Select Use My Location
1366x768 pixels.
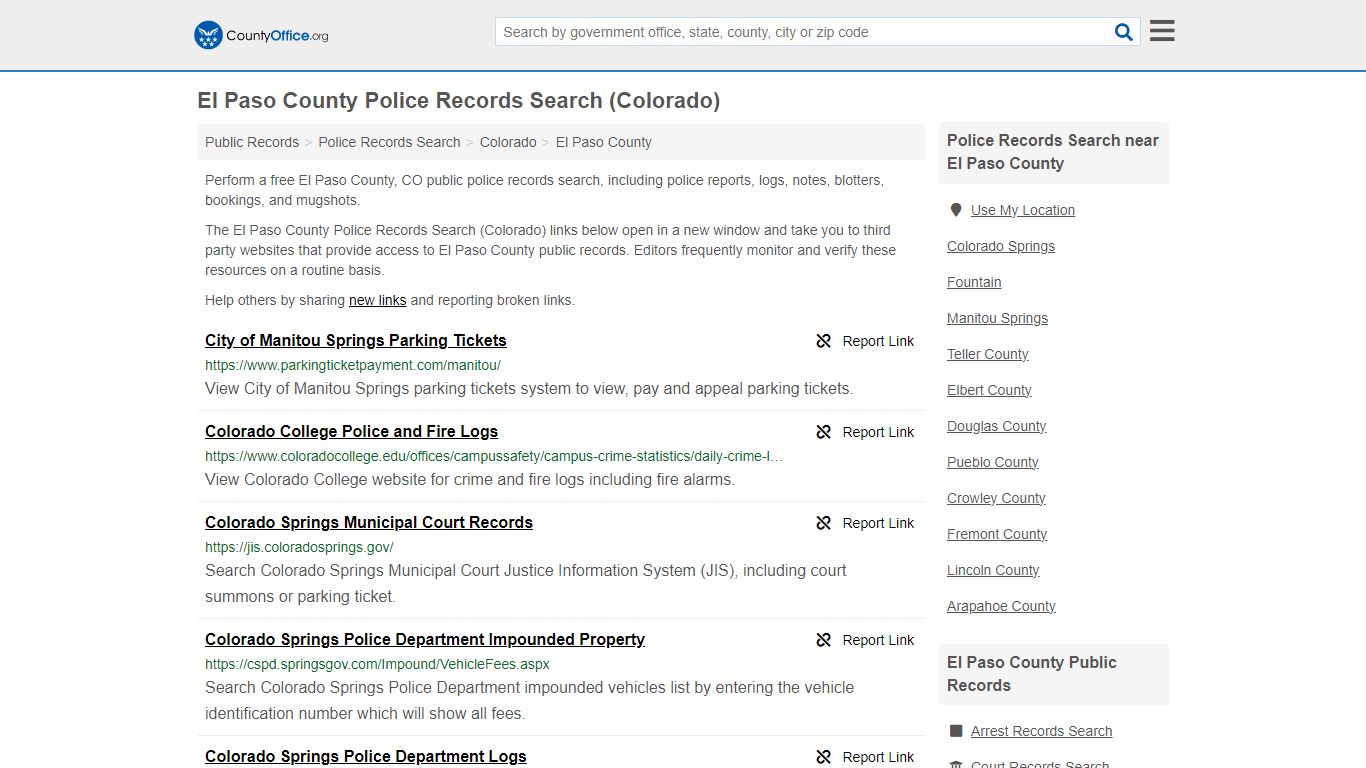coord(1023,210)
